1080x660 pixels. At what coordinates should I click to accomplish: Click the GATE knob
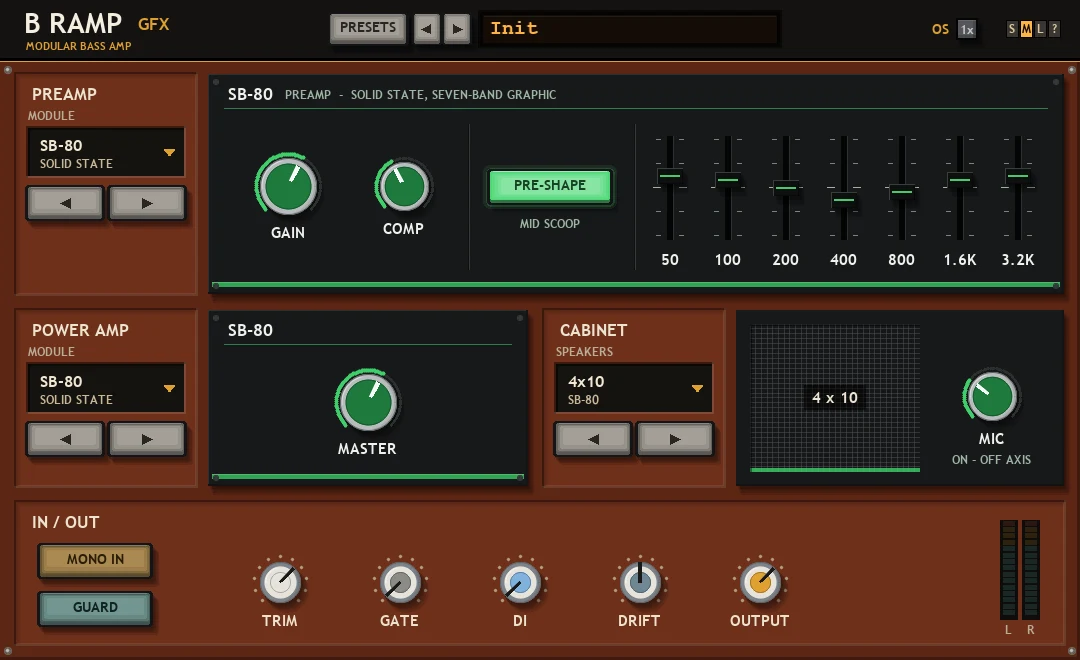399,582
